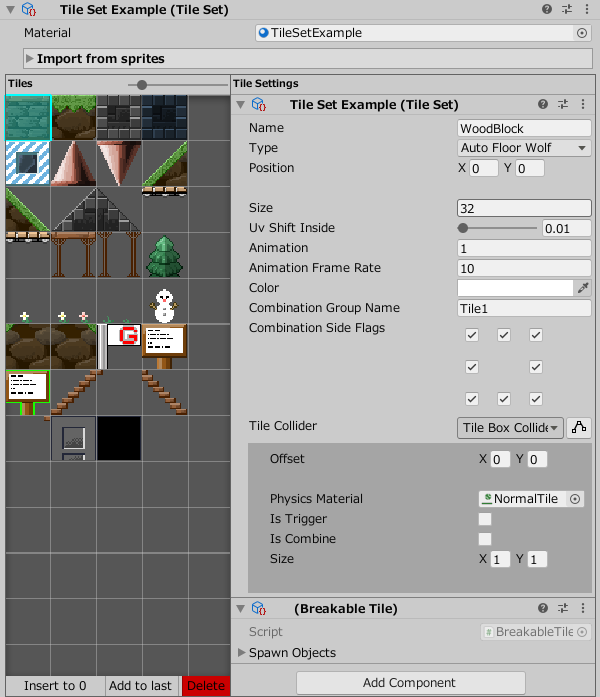Select the grass-topped dirt tile
Viewport: 600px width, 697px height.
pyautogui.click(x=74, y=118)
